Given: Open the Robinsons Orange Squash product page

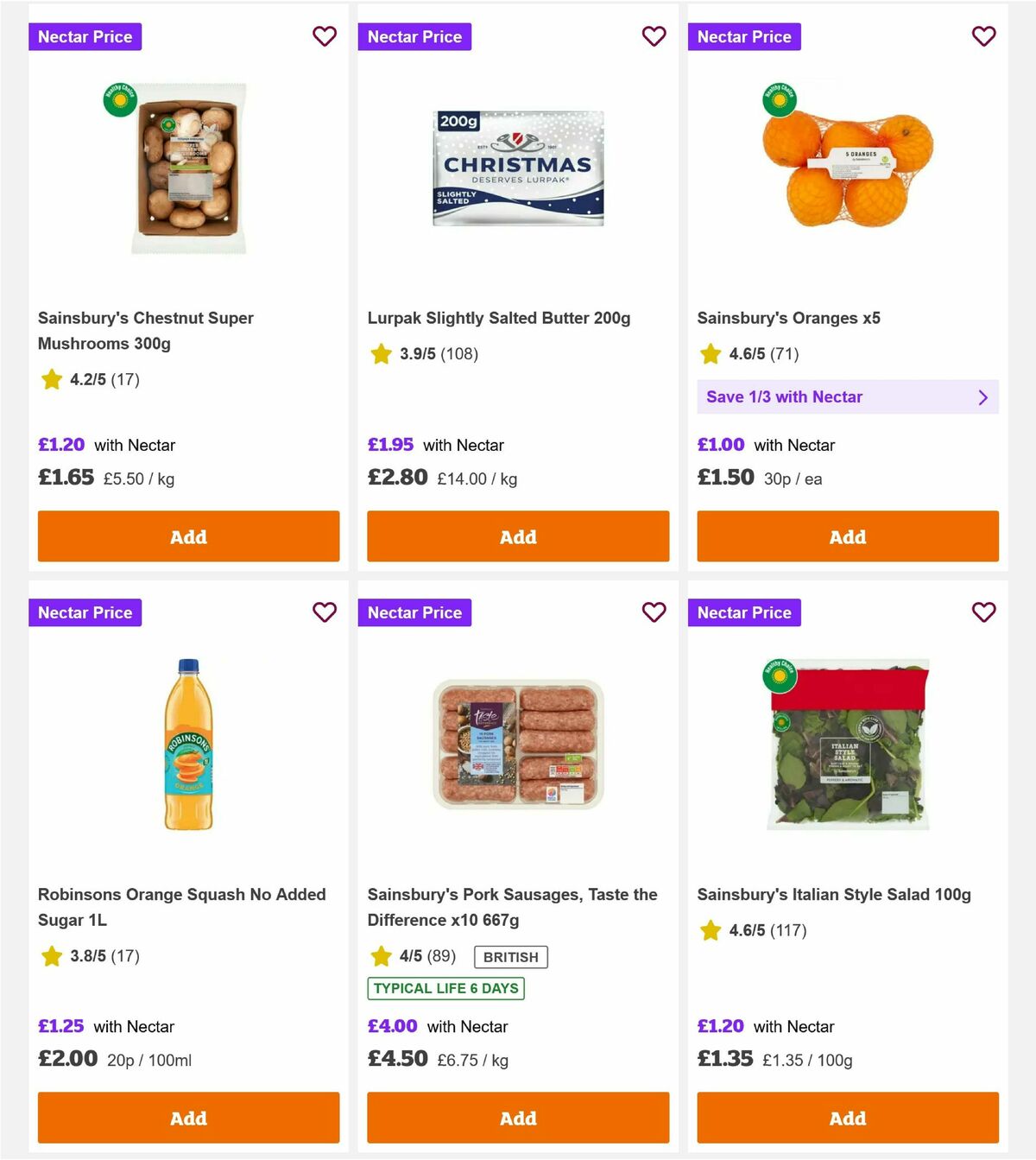Looking at the screenshot, I should coord(182,907).
